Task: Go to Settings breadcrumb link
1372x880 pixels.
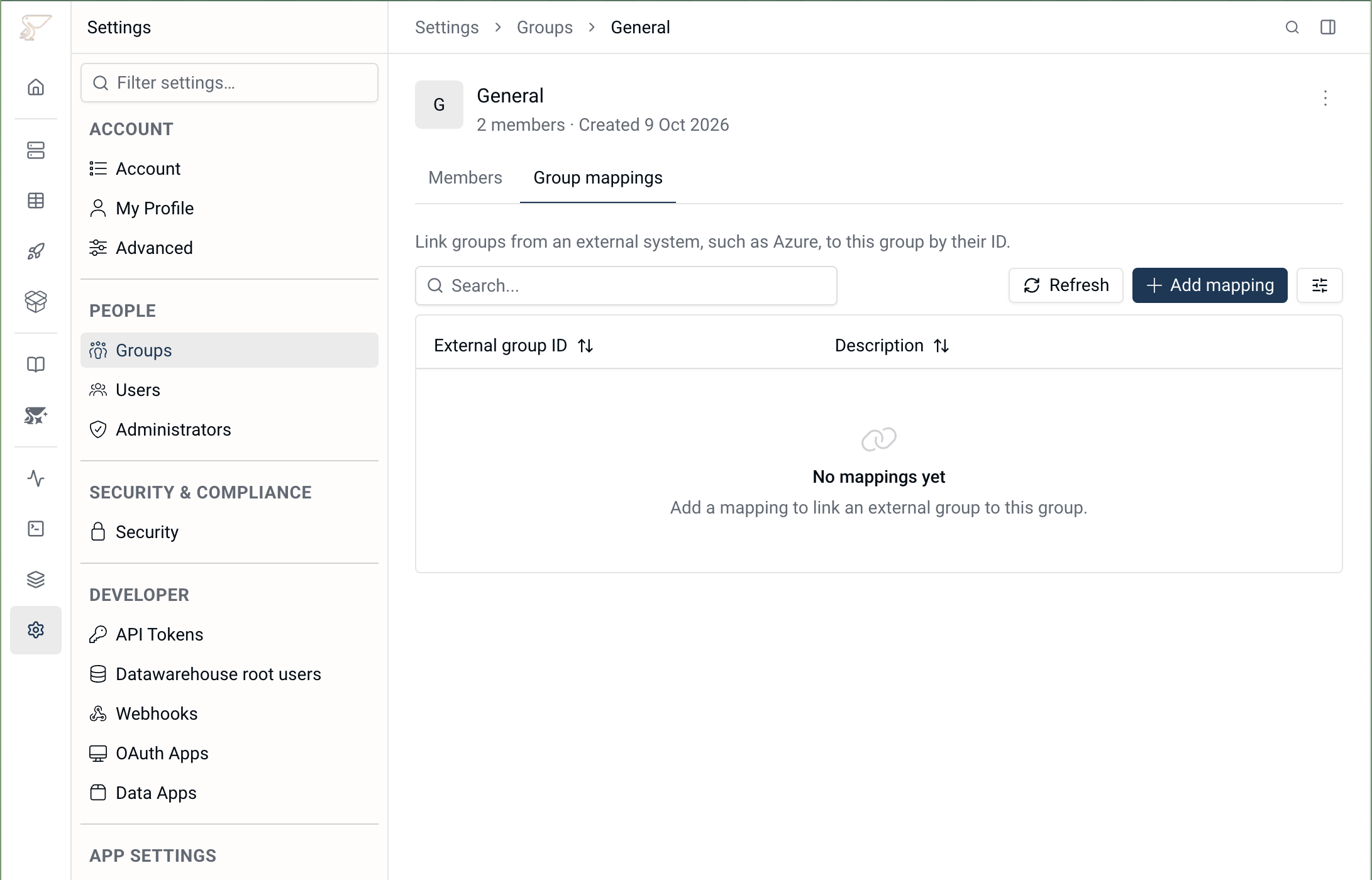Action: coord(447,28)
